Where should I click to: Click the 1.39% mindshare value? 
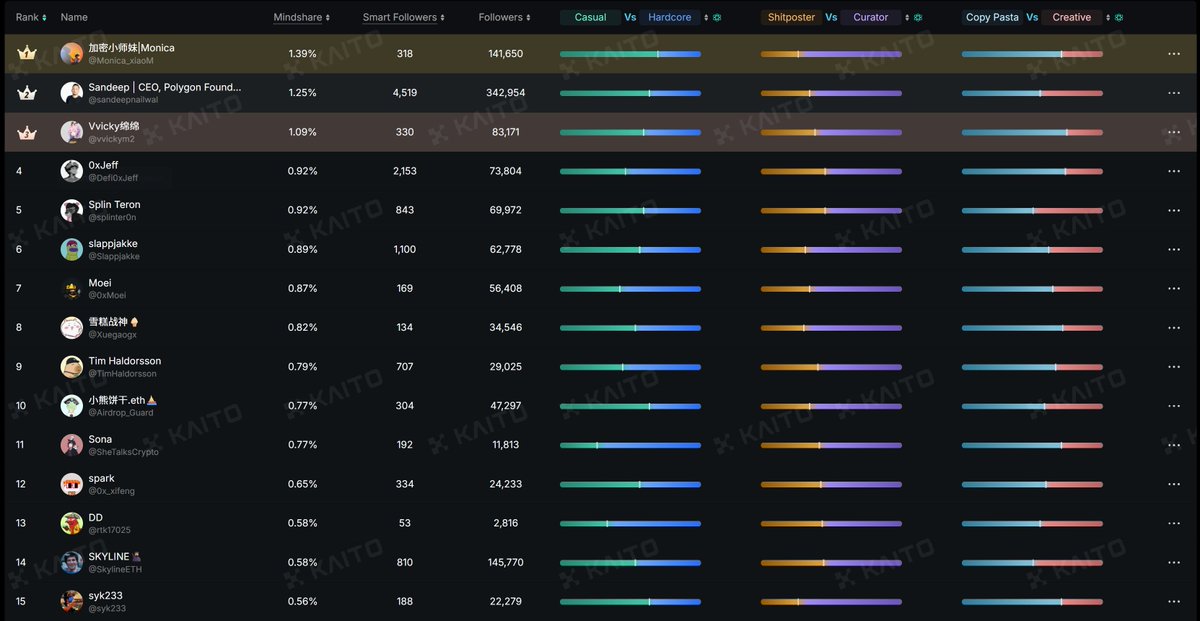[x=303, y=54]
